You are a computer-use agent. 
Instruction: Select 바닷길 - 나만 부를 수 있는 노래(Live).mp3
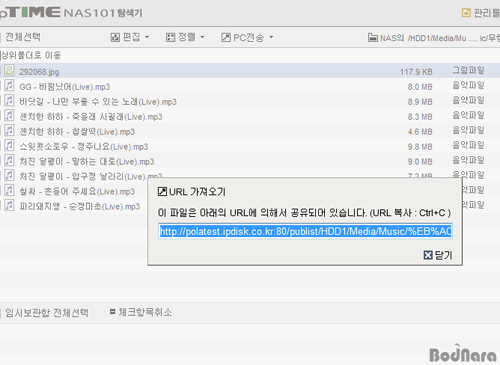coord(98,102)
